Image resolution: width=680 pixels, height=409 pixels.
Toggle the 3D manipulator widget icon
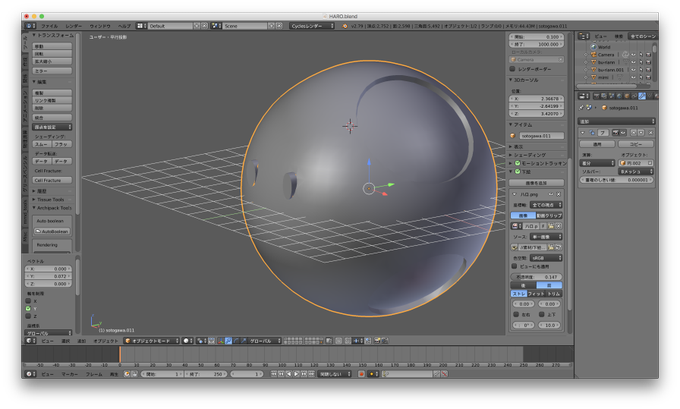tap(221, 341)
